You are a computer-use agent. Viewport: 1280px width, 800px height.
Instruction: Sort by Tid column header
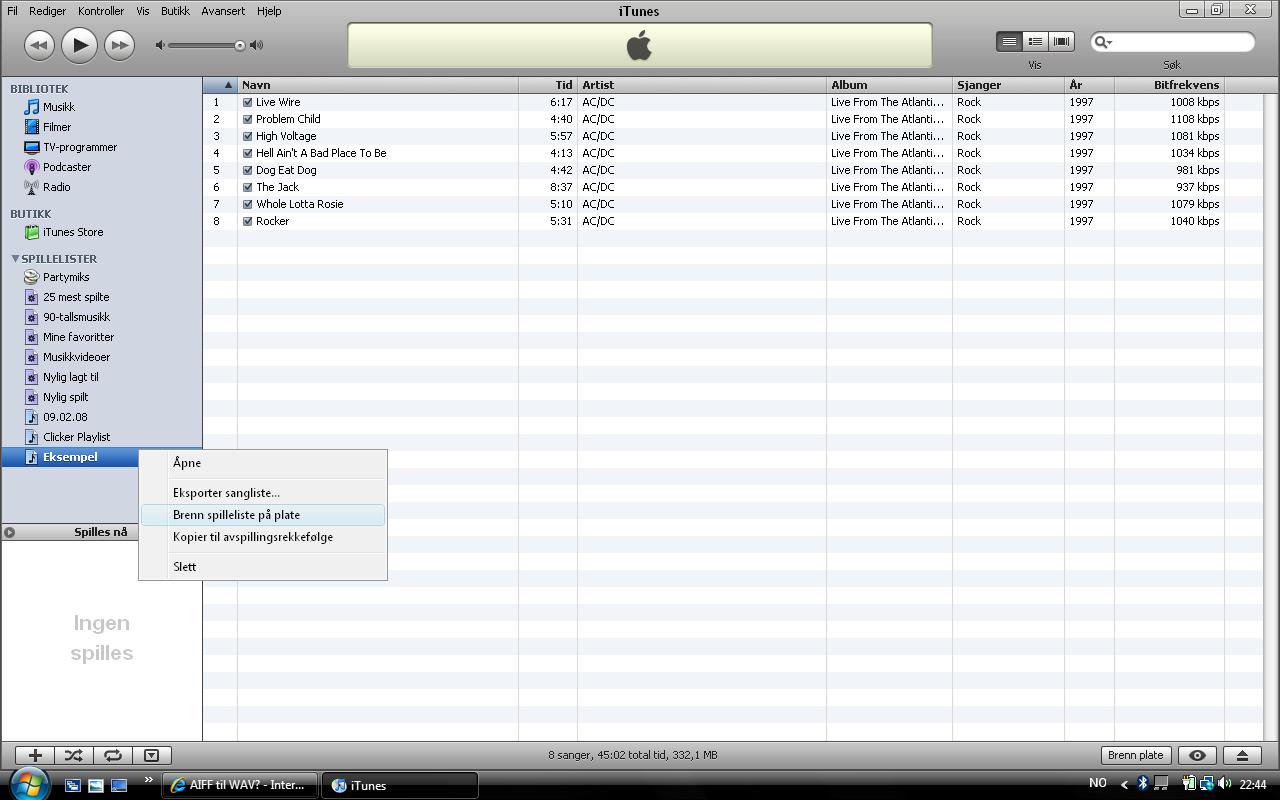pyautogui.click(x=548, y=85)
